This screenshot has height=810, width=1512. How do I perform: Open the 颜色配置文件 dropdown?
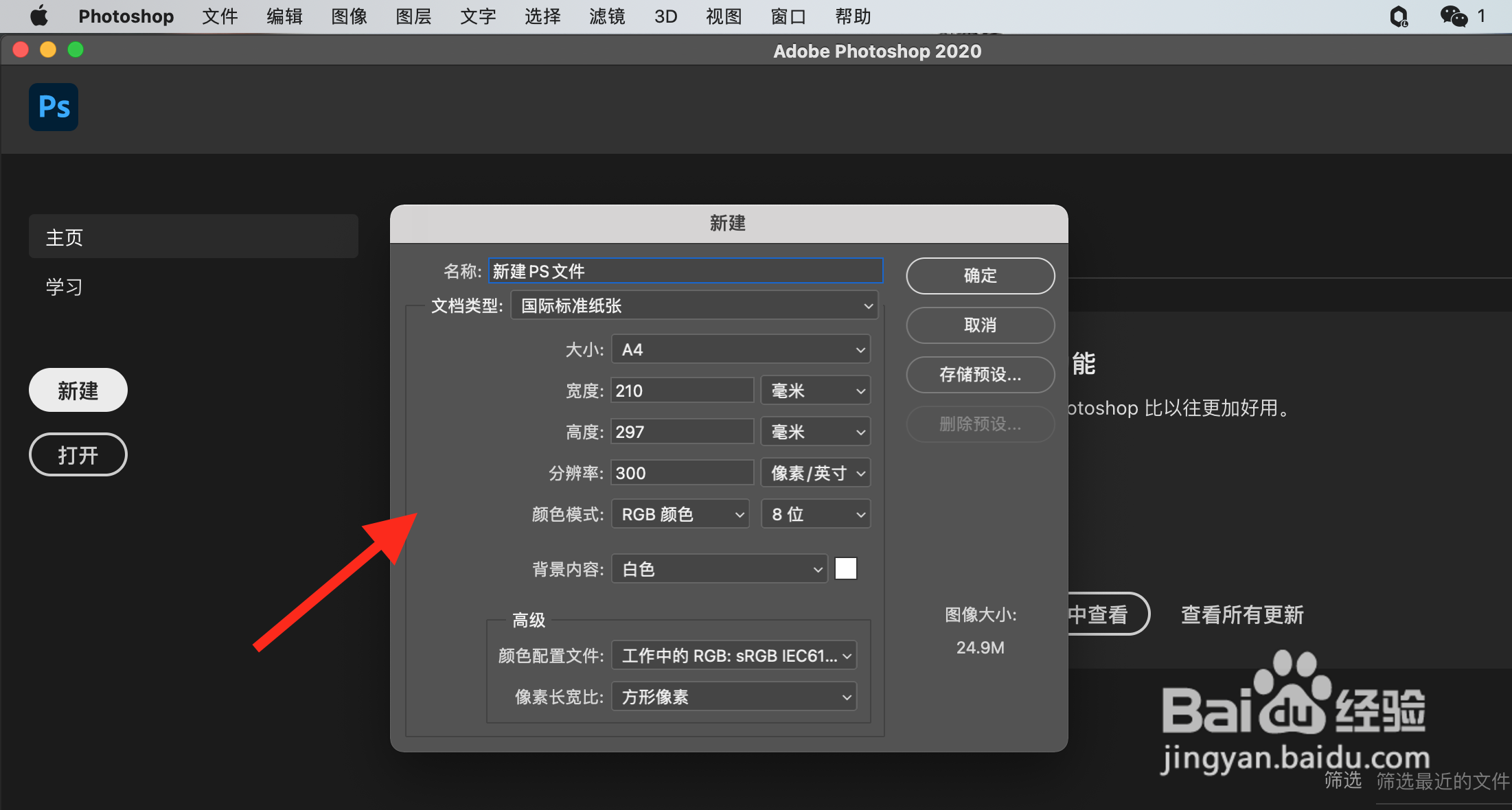733,655
